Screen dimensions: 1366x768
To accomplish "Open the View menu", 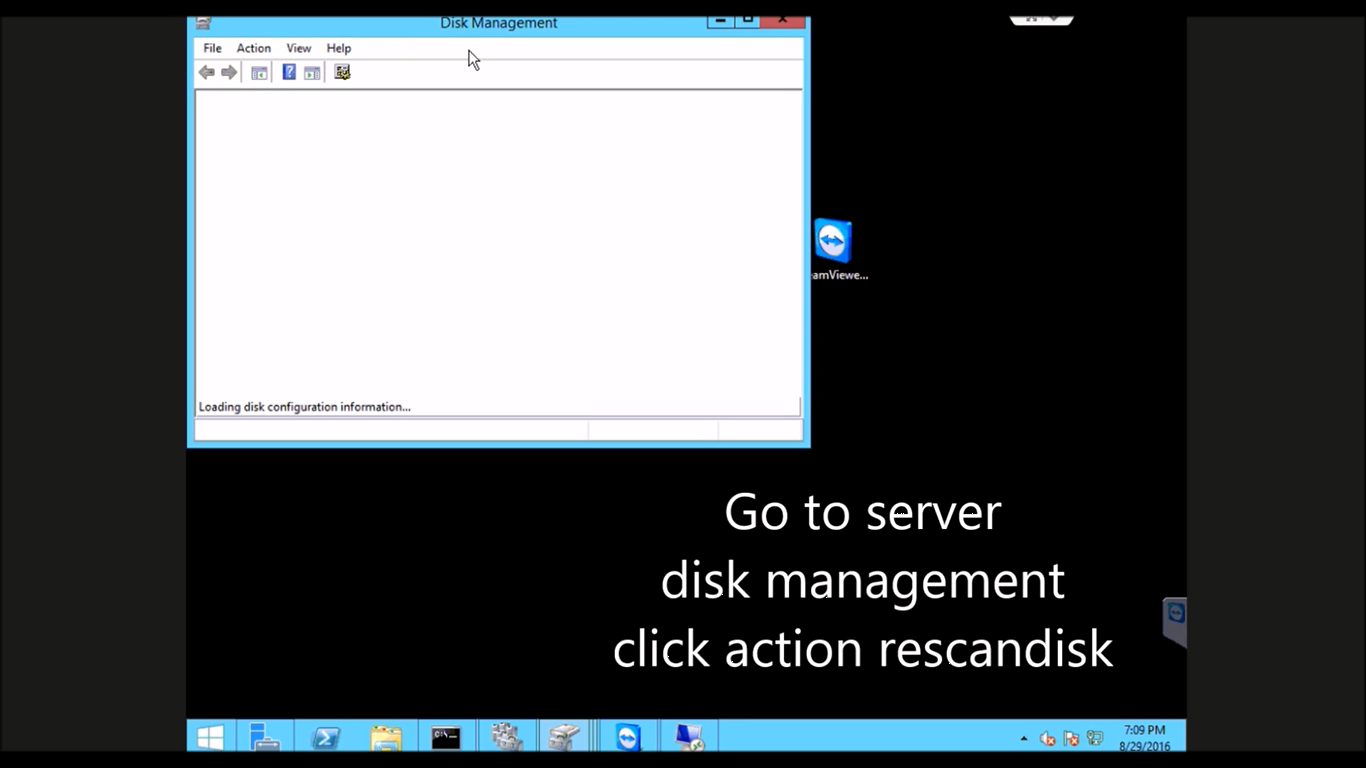I will (x=298, y=48).
